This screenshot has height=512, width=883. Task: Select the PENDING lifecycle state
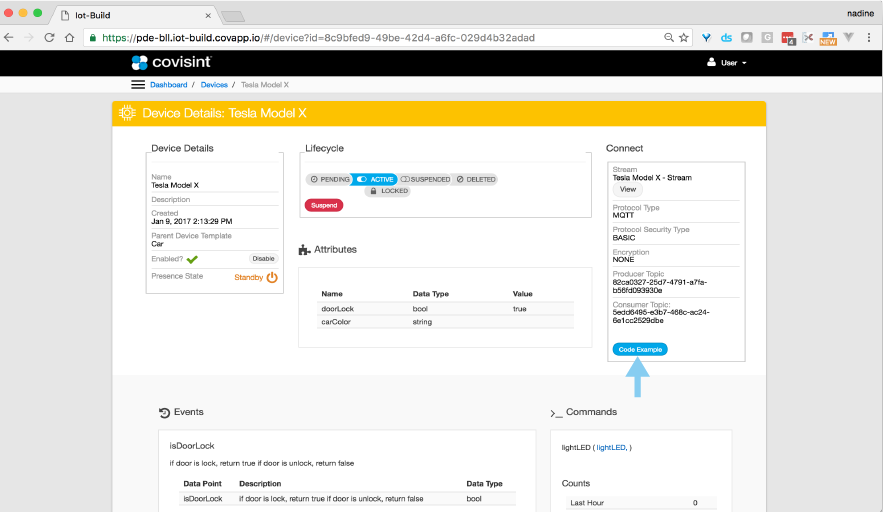[x=329, y=179]
